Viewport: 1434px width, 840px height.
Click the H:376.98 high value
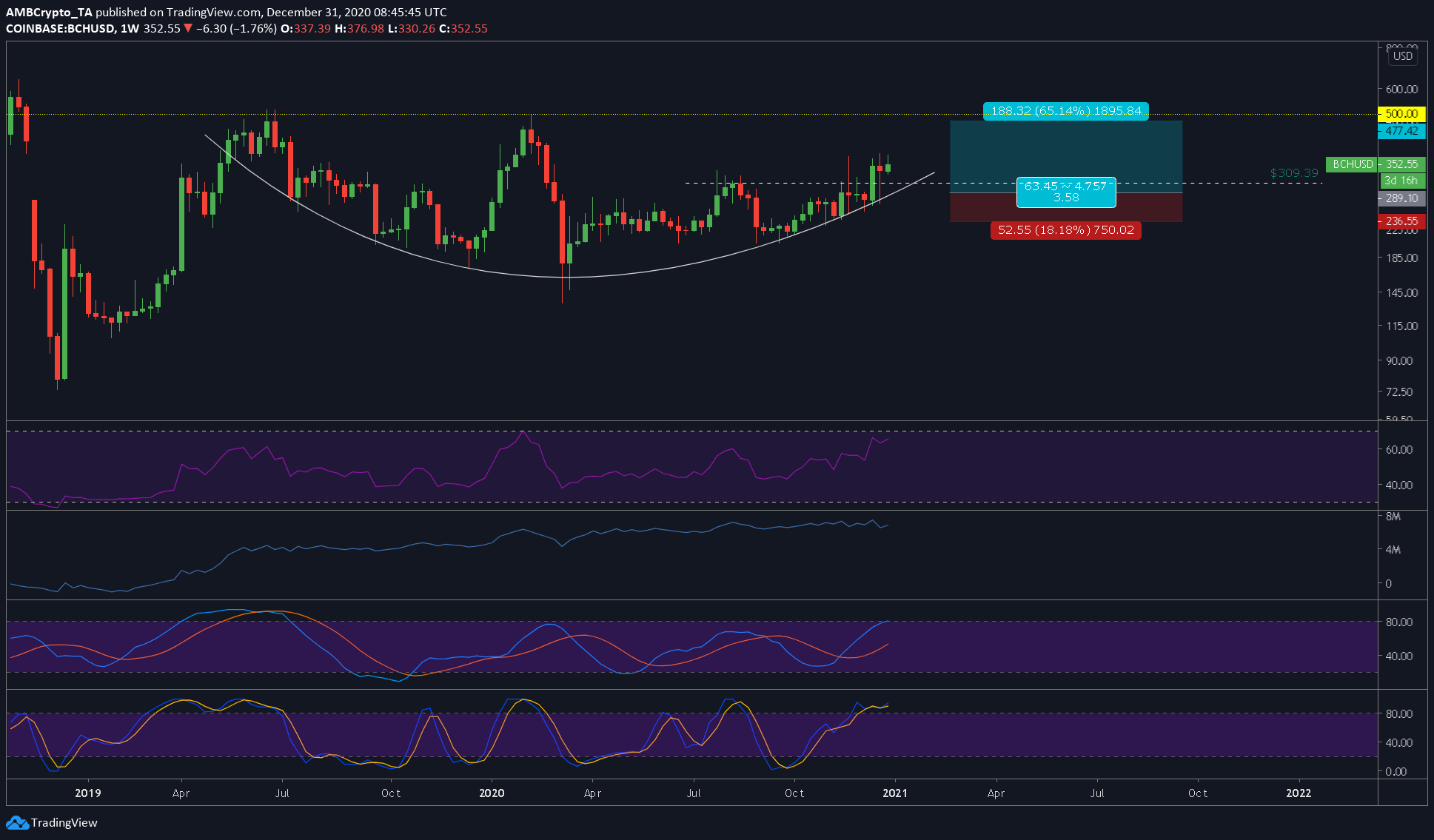(x=360, y=29)
